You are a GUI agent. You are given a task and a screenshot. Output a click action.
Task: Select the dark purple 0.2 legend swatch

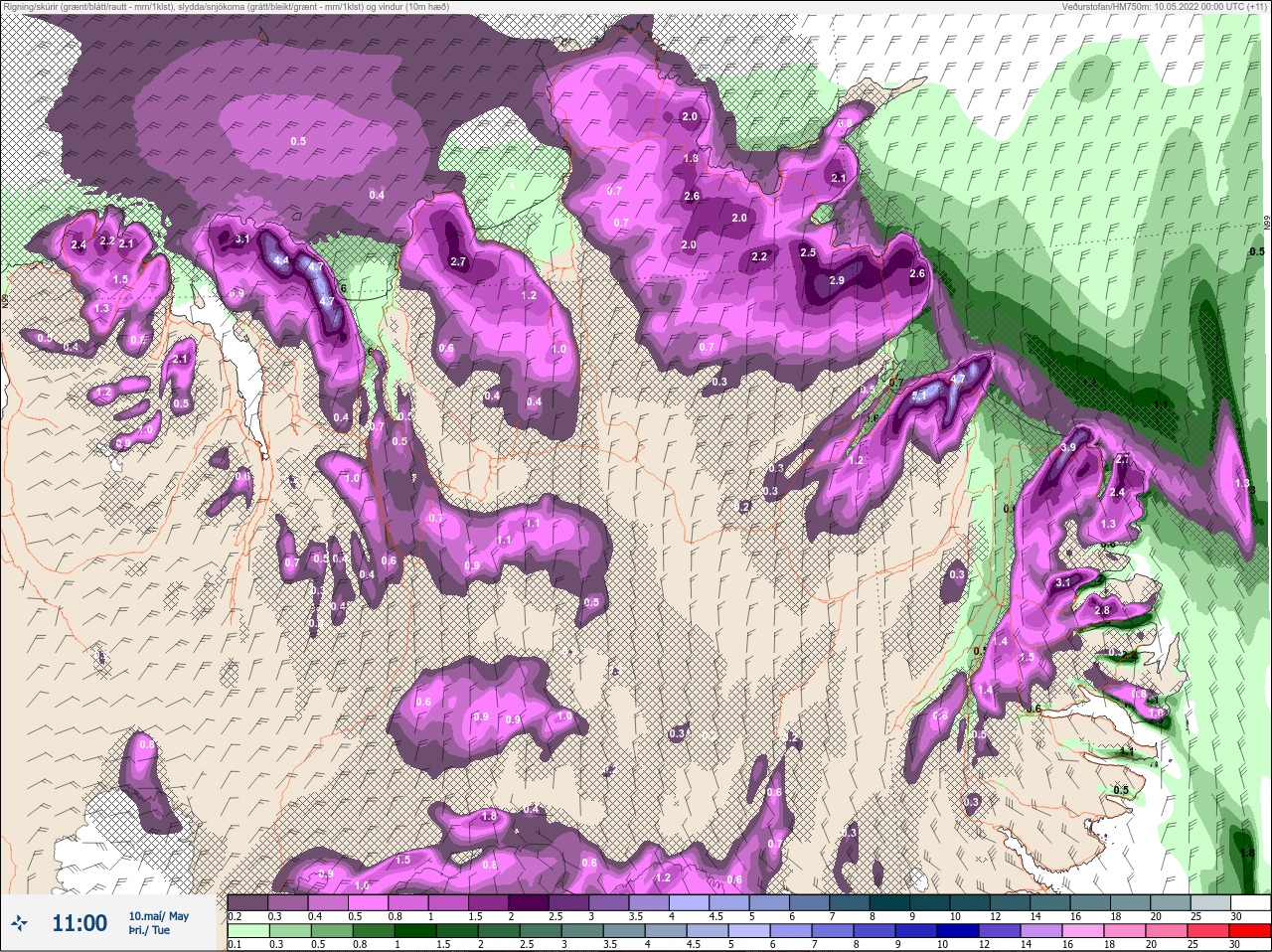point(246,902)
